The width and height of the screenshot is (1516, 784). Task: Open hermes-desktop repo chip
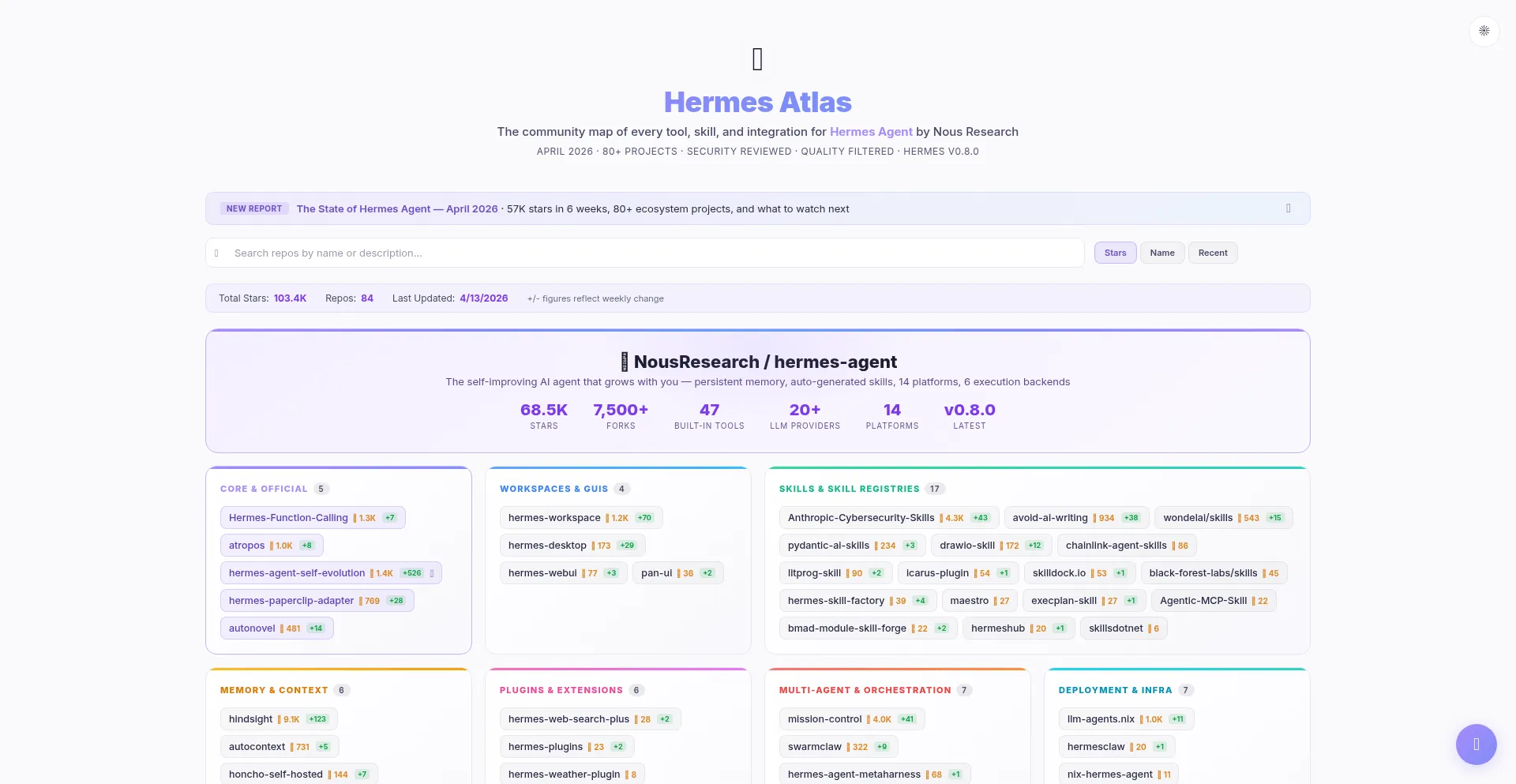point(572,546)
